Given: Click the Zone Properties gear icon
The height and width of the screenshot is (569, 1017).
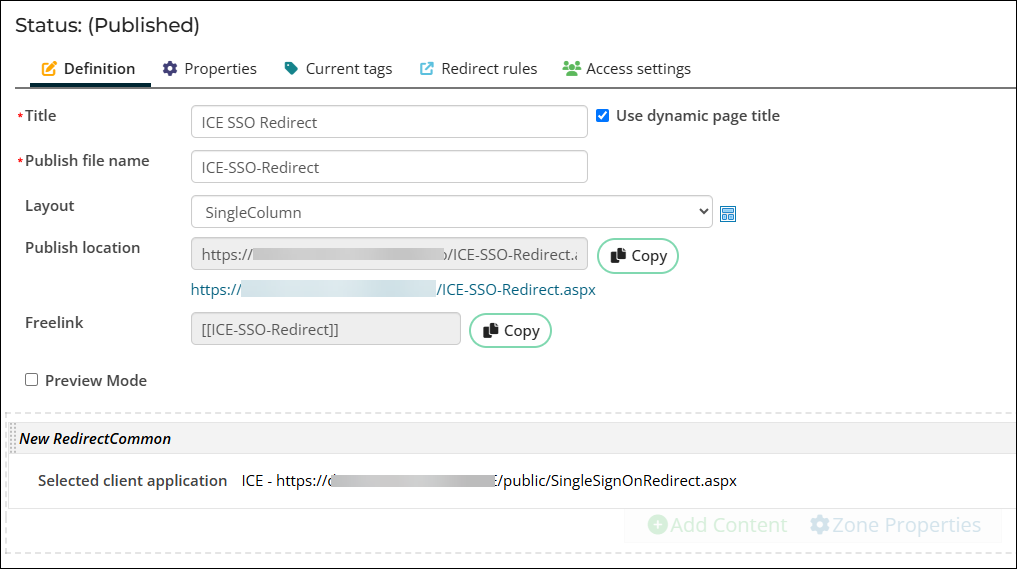Looking at the screenshot, I should pyautogui.click(x=819, y=525).
